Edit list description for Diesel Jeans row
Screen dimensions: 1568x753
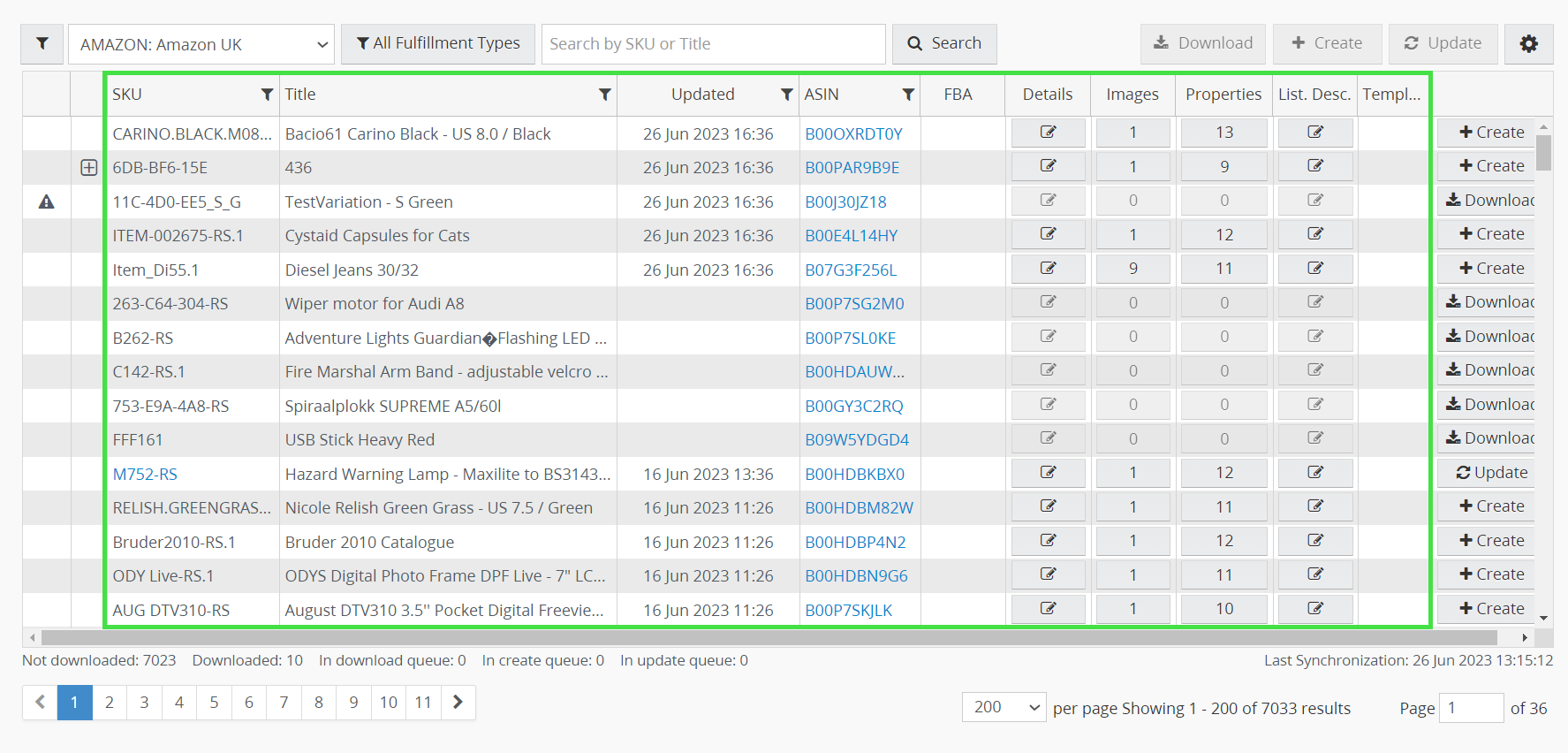pyautogui.click(x=1314, y=269)
